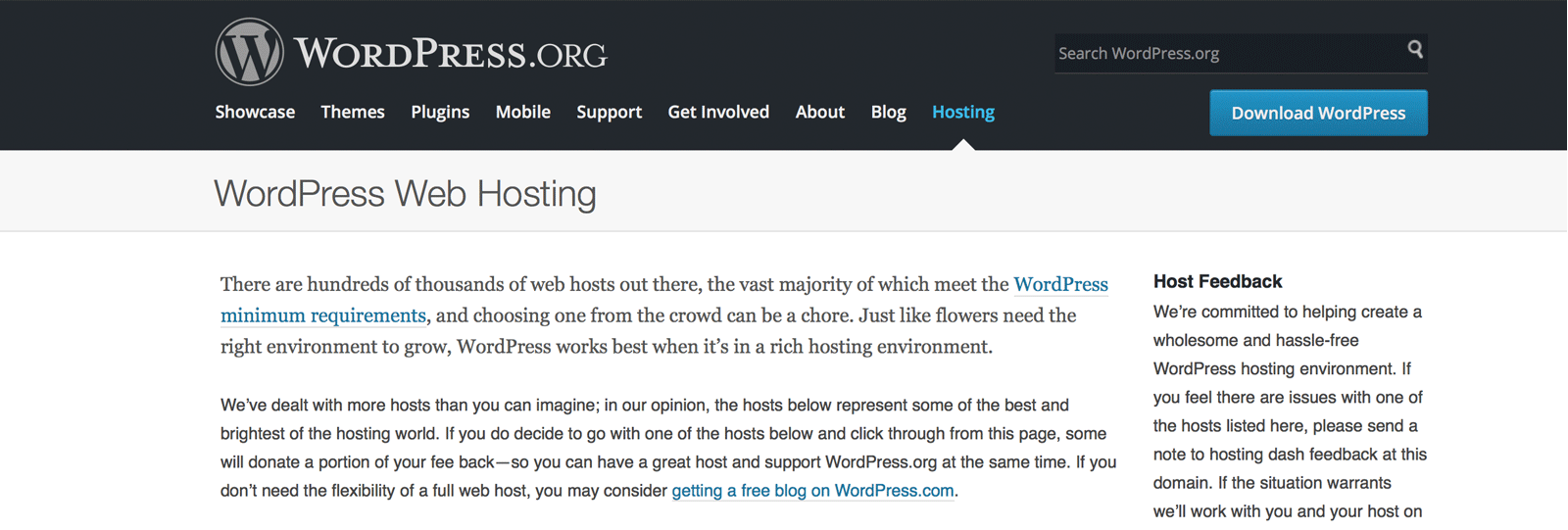Open the free blog on WordPress.com link

tap(812, 490)
